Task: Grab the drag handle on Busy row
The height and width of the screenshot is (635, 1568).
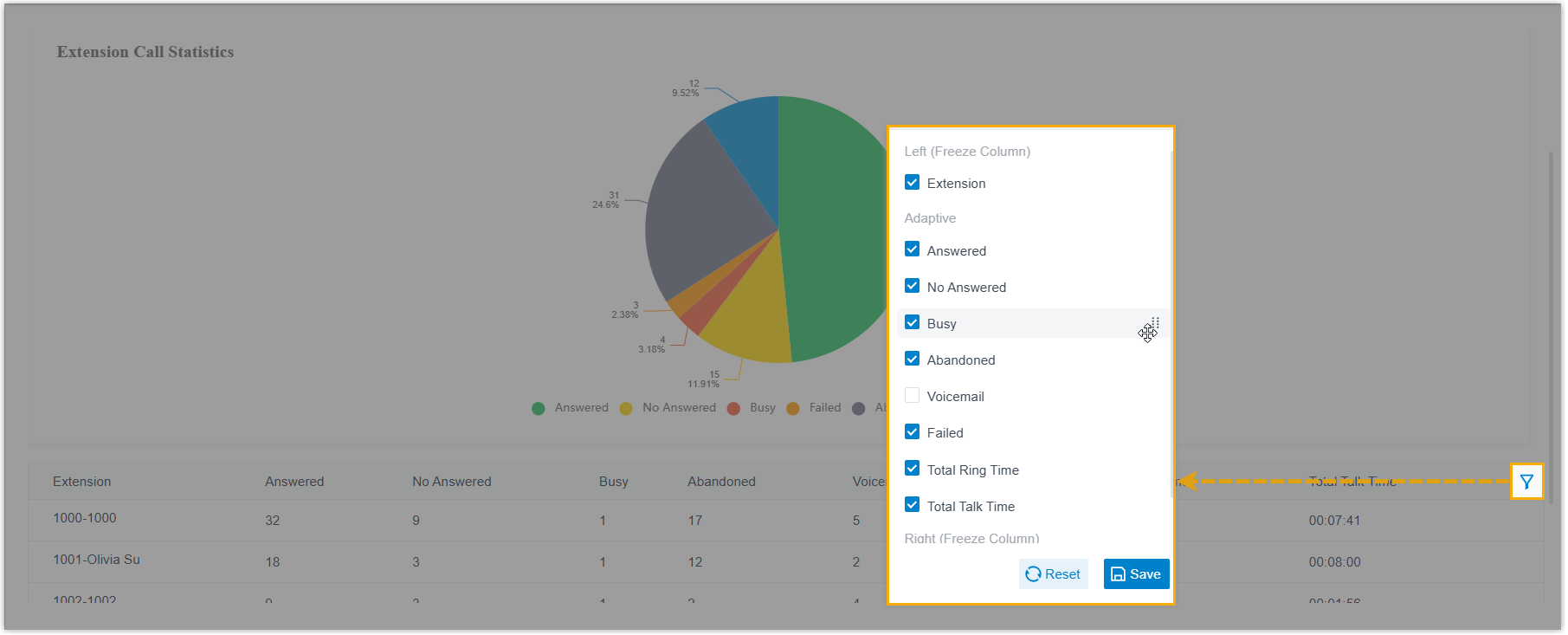Action: (x=1156, y=323)
